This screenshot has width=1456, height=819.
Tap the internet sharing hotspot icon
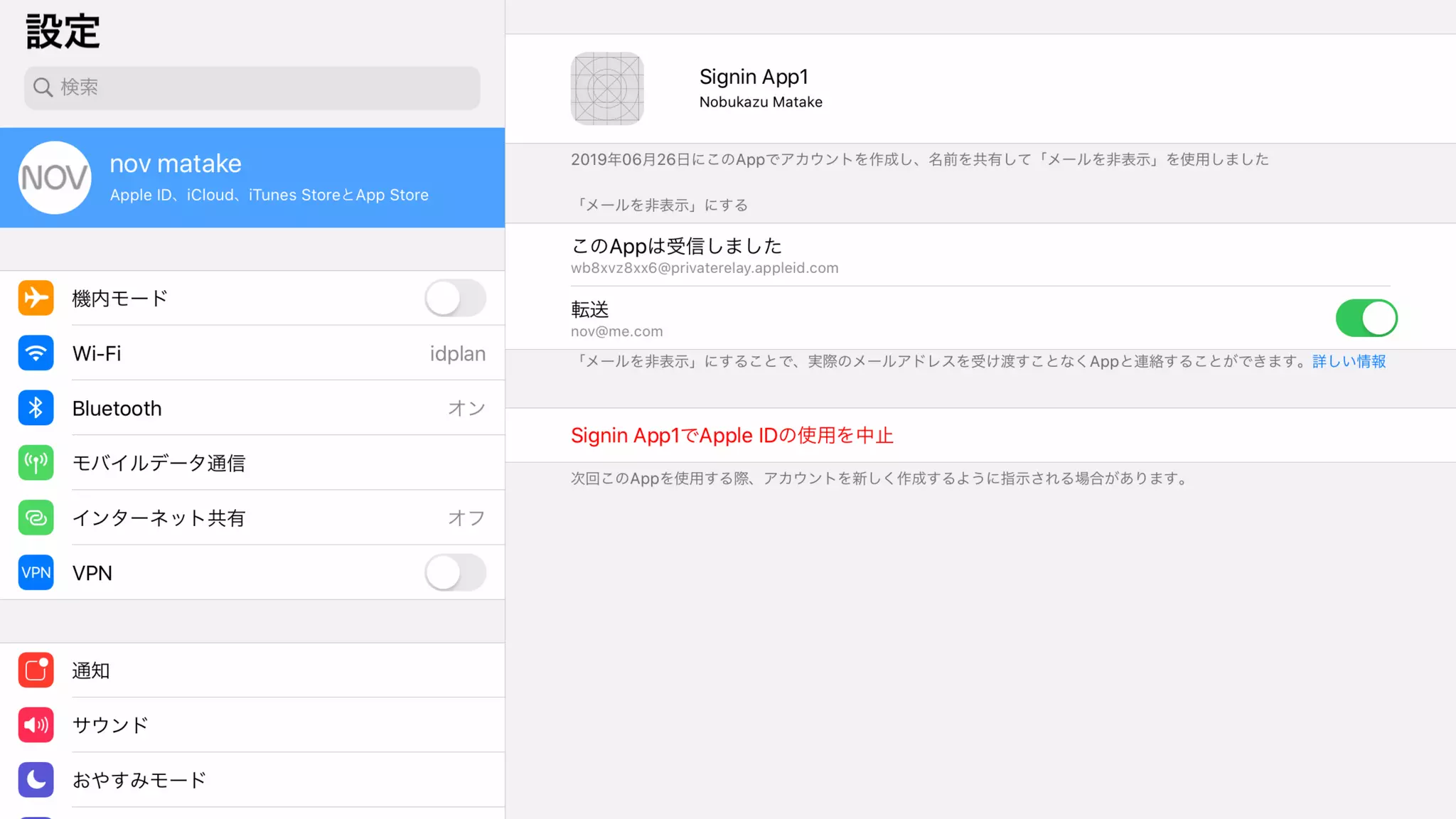coord(36,518)
